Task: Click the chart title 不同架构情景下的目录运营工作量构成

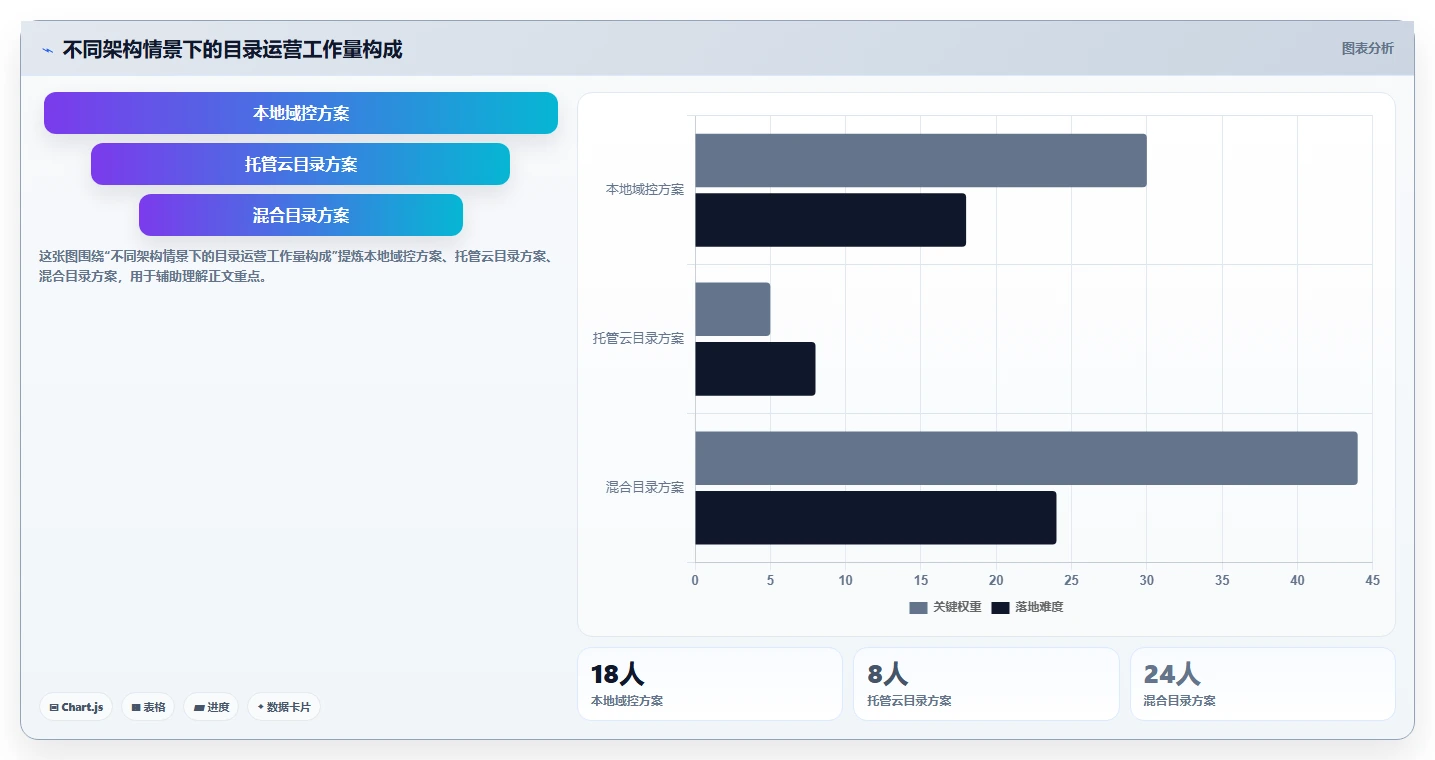Action: (x=232, y=50)
